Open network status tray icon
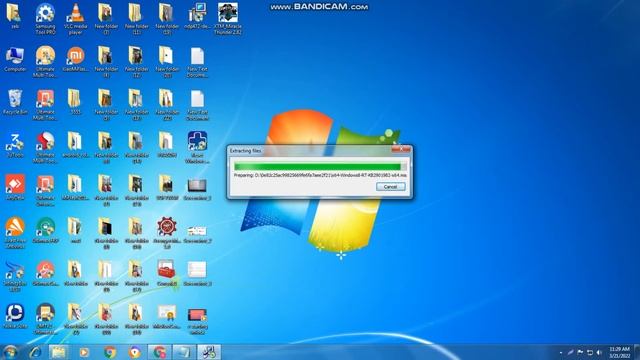 pos(590,352)
